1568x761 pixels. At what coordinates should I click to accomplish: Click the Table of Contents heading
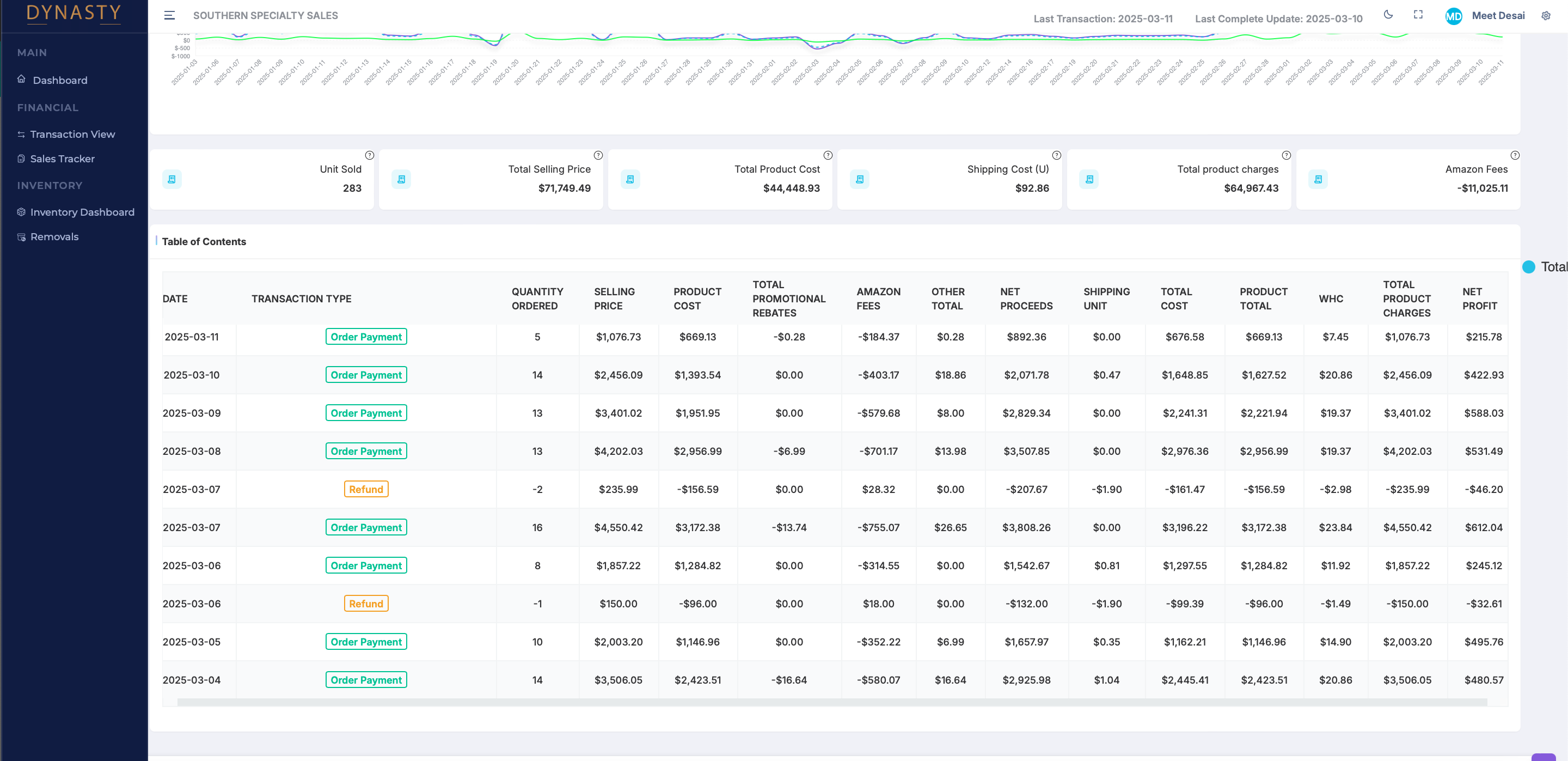204,242
